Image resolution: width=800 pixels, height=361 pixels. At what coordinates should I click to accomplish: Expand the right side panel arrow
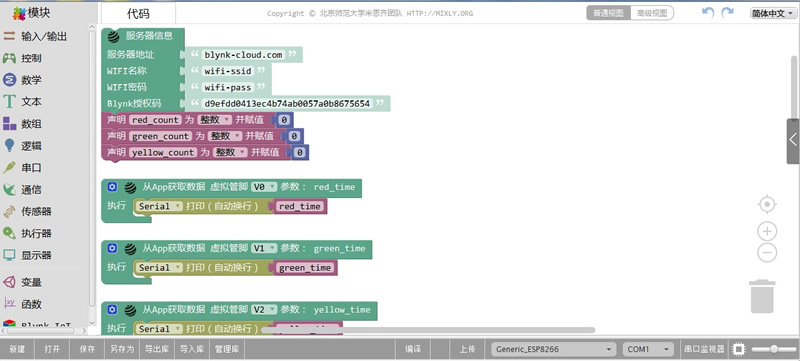point(793,139)
